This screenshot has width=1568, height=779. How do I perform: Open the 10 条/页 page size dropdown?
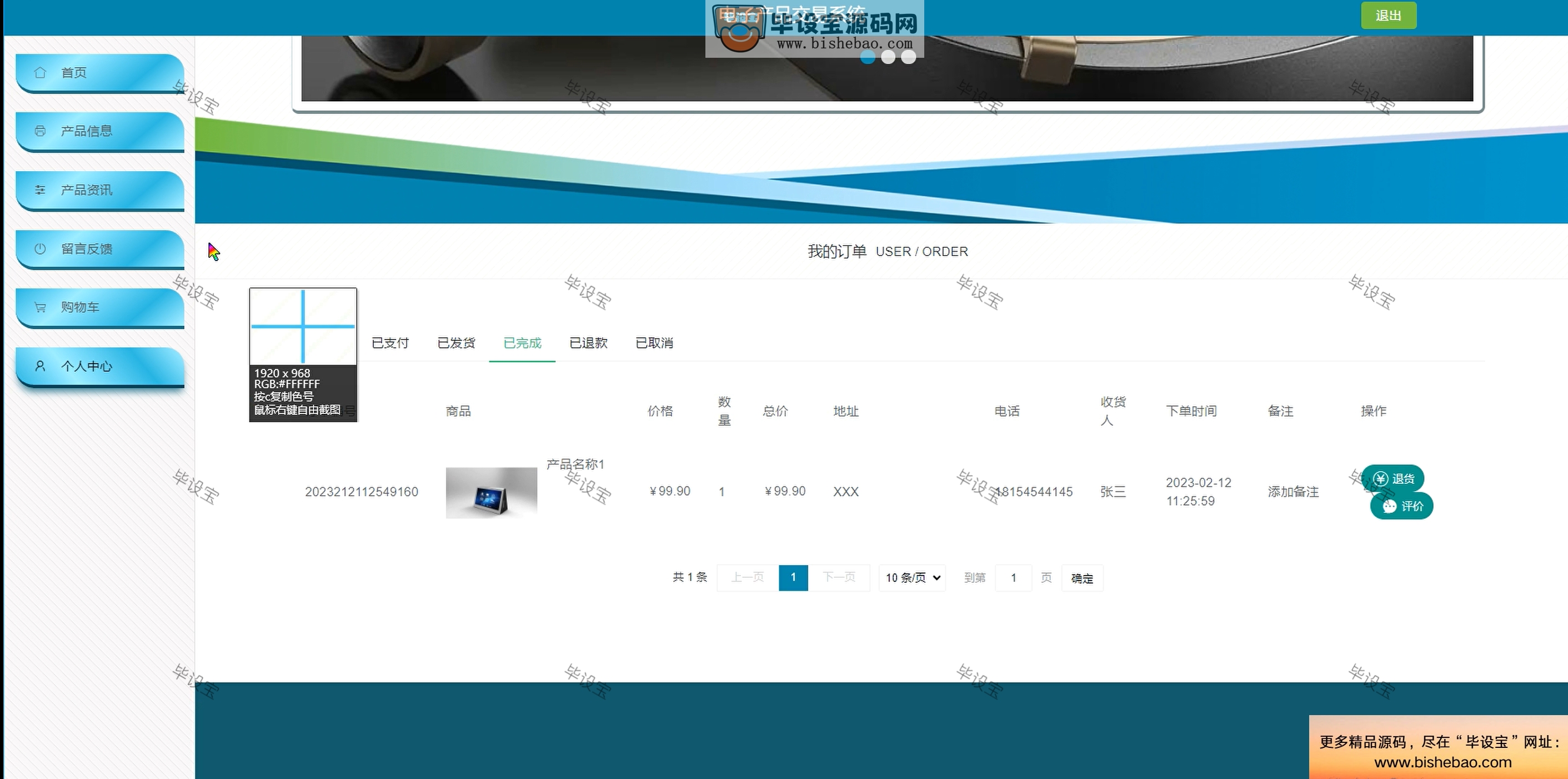click(912, 577)
